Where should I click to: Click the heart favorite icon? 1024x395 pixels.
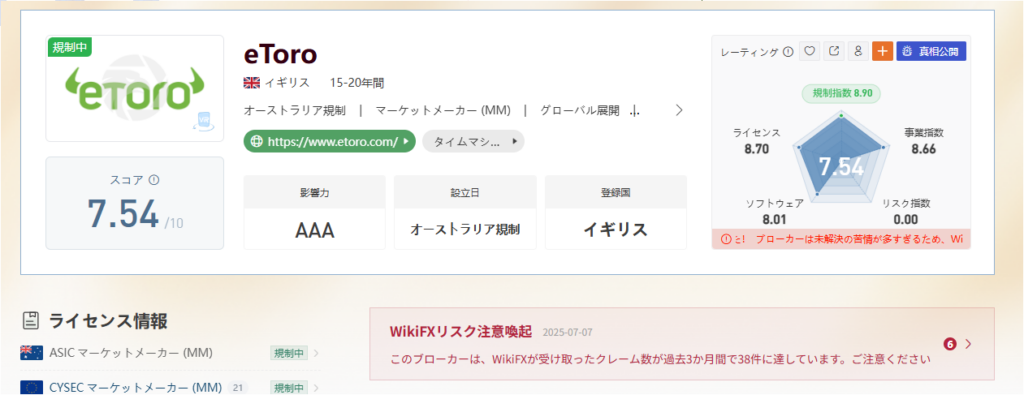[x=810, y=51]
